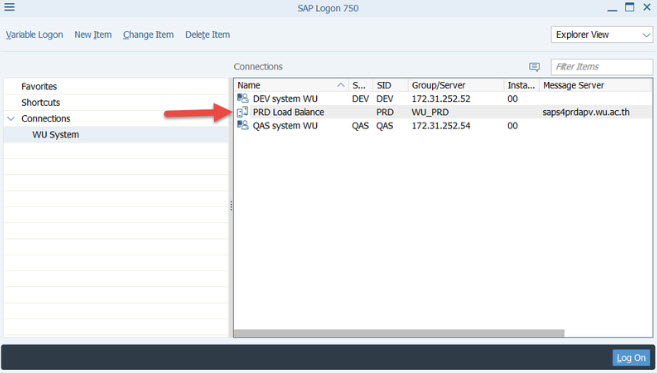Maximize the SAP Logon window
The width and height of the screenshot is (657, 373).
[x=629, y=7]
